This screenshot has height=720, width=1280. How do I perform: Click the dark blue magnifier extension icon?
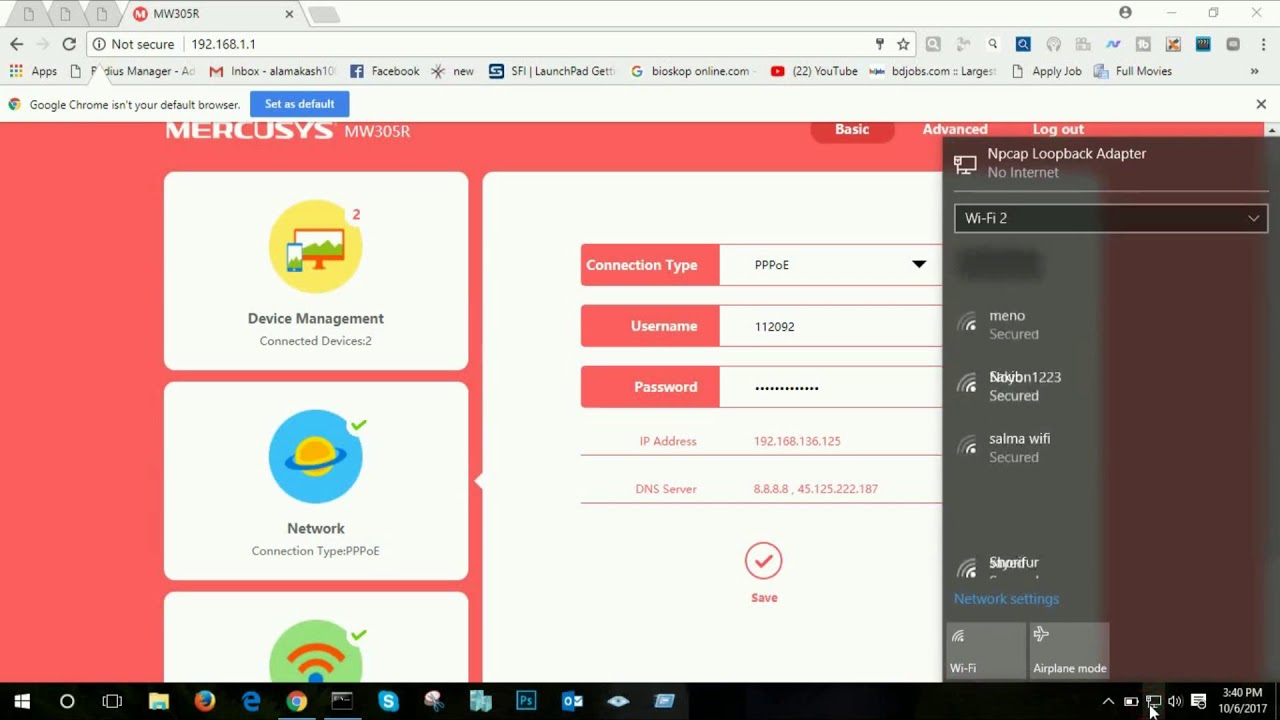tap(1023, 44)
